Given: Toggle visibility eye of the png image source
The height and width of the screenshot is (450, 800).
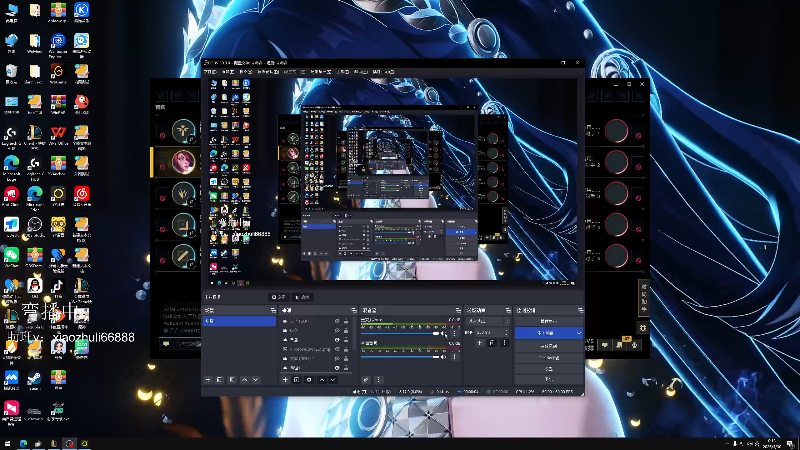Looking at the screenshot, I should pyautogui.click(x=337, y=349).
